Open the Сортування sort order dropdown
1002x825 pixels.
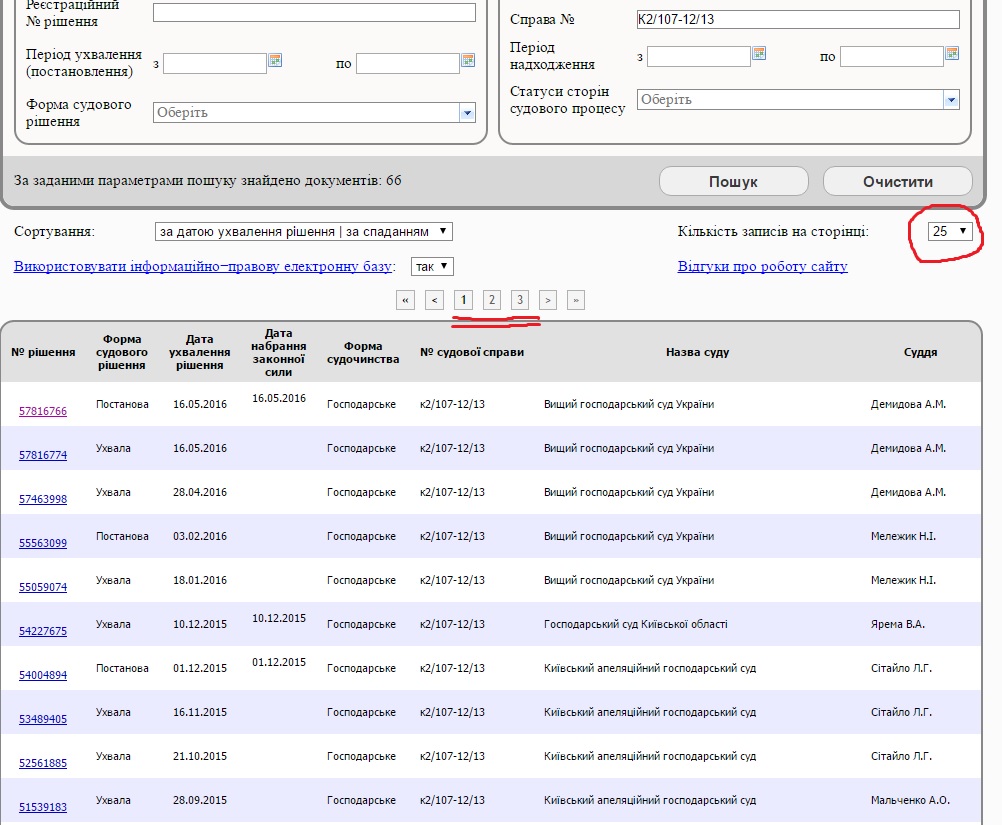click(x=304, y=232)
